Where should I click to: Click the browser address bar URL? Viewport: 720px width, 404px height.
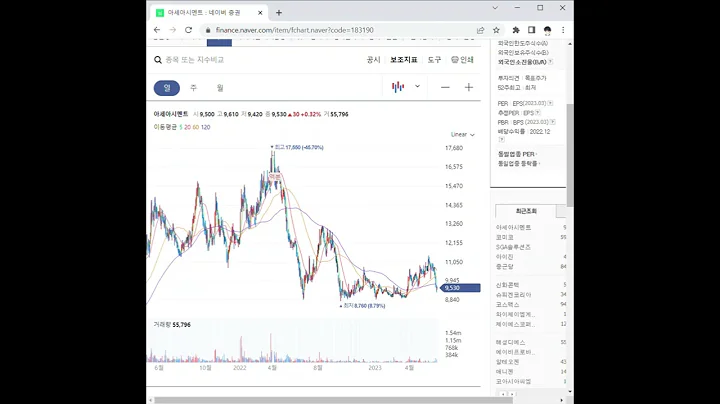(294, 30)
